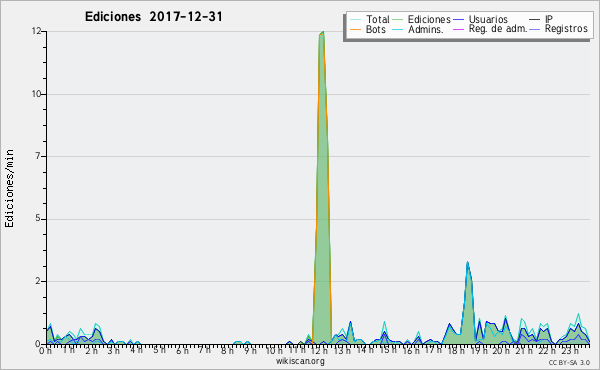Click the y-axis value 7
The height and width of the screenshot is (370, 600).
[x=38, y=156]
